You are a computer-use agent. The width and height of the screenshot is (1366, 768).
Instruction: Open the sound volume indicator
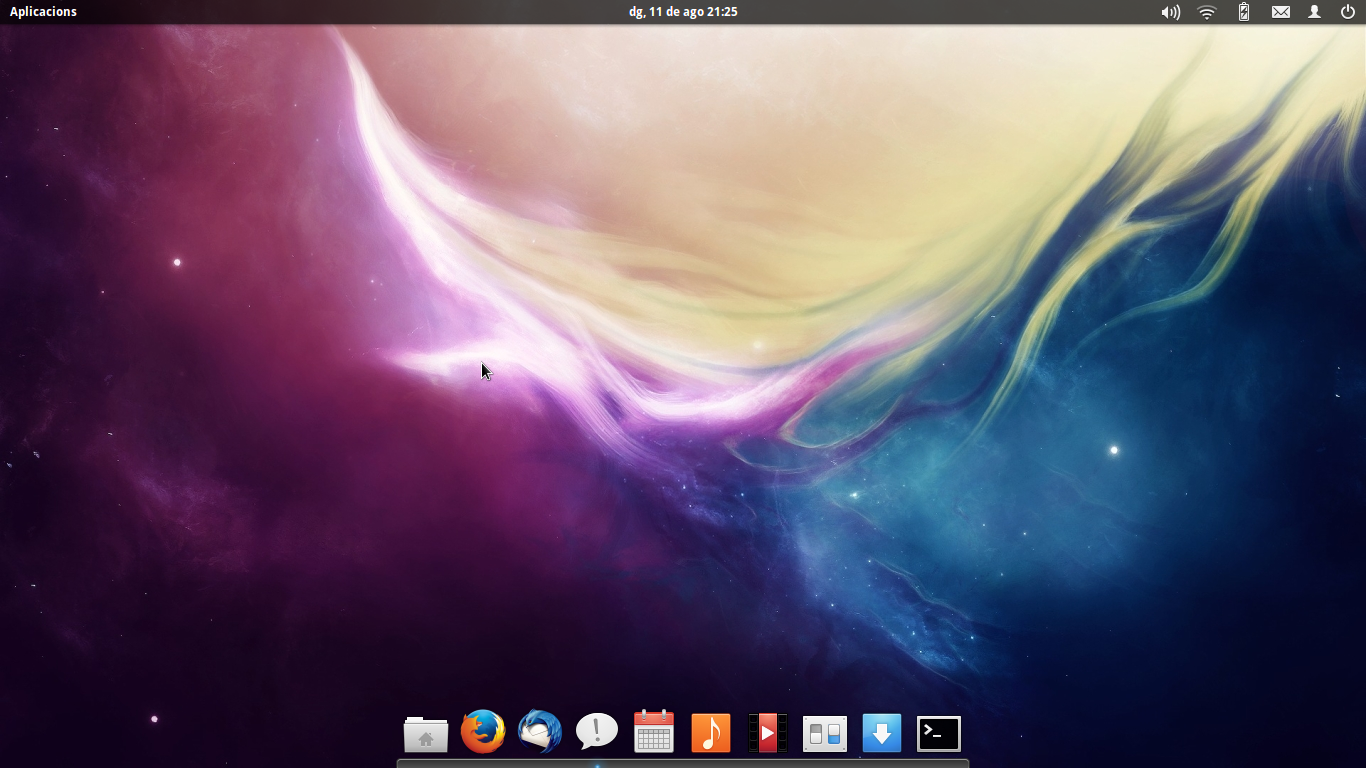coord(1170,12)
